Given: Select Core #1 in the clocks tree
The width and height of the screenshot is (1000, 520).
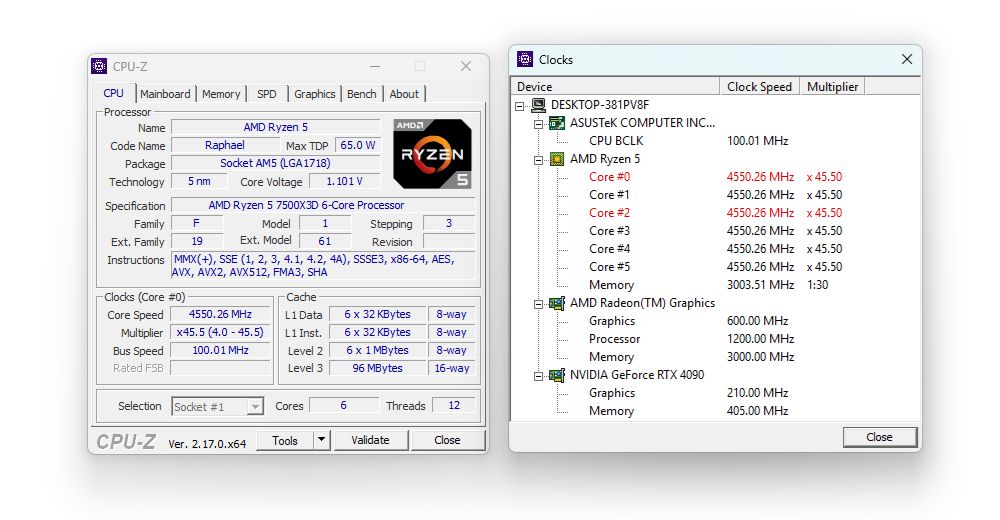Looking at the screenshot, I should pos(609,195).
